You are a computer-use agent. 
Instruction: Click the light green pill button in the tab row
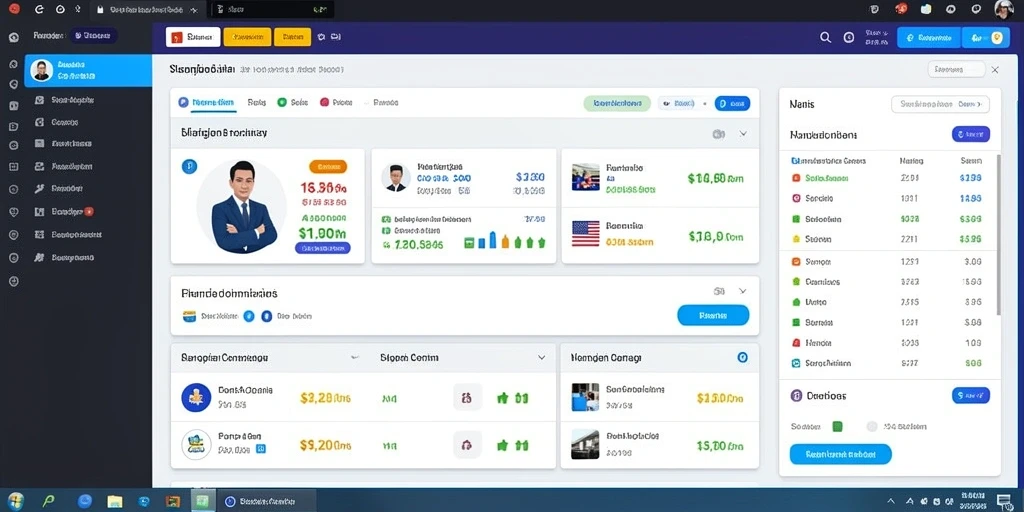pos(616,103)
